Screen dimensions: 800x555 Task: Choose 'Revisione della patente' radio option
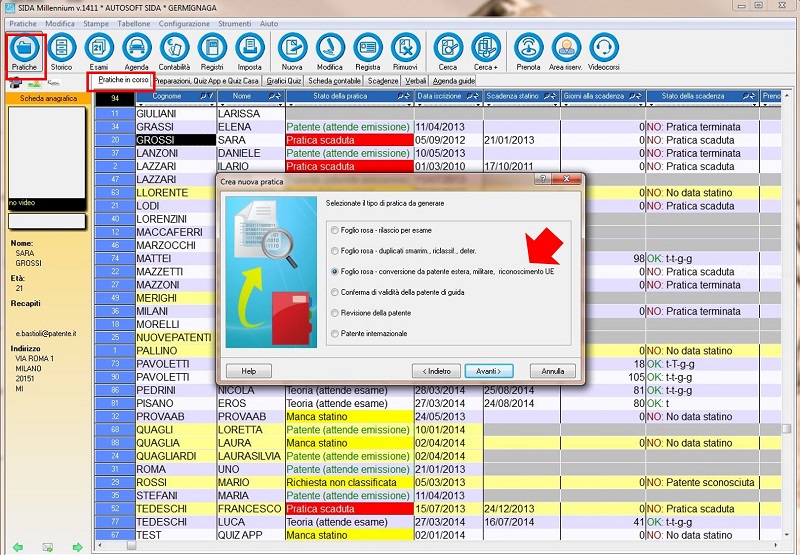[334, 313]
